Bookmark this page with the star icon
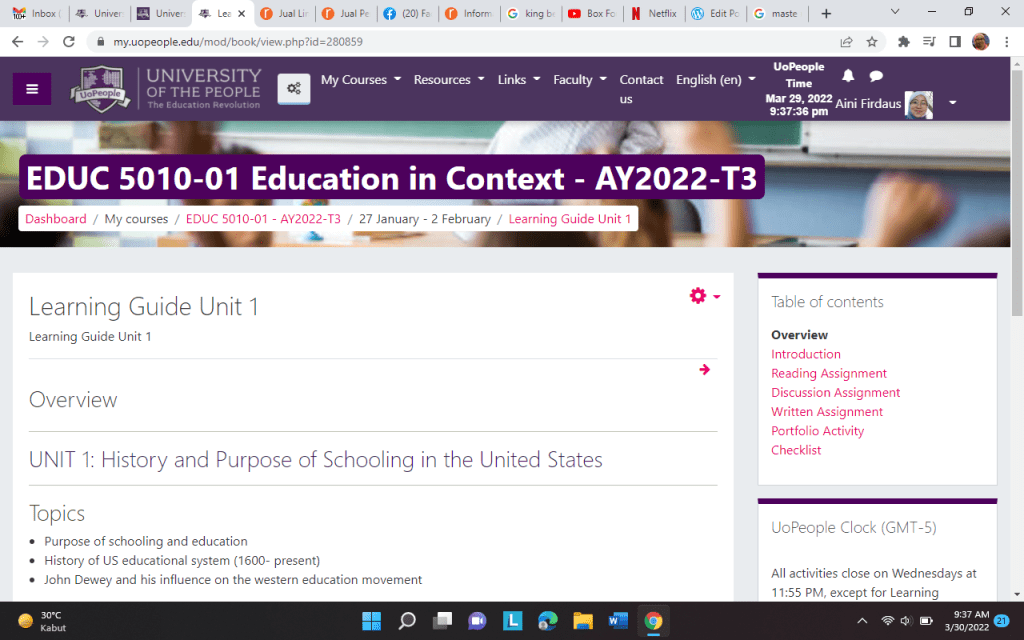This screenshot has height=640, width=1024. pyautogui.click(x=872, y=42)
